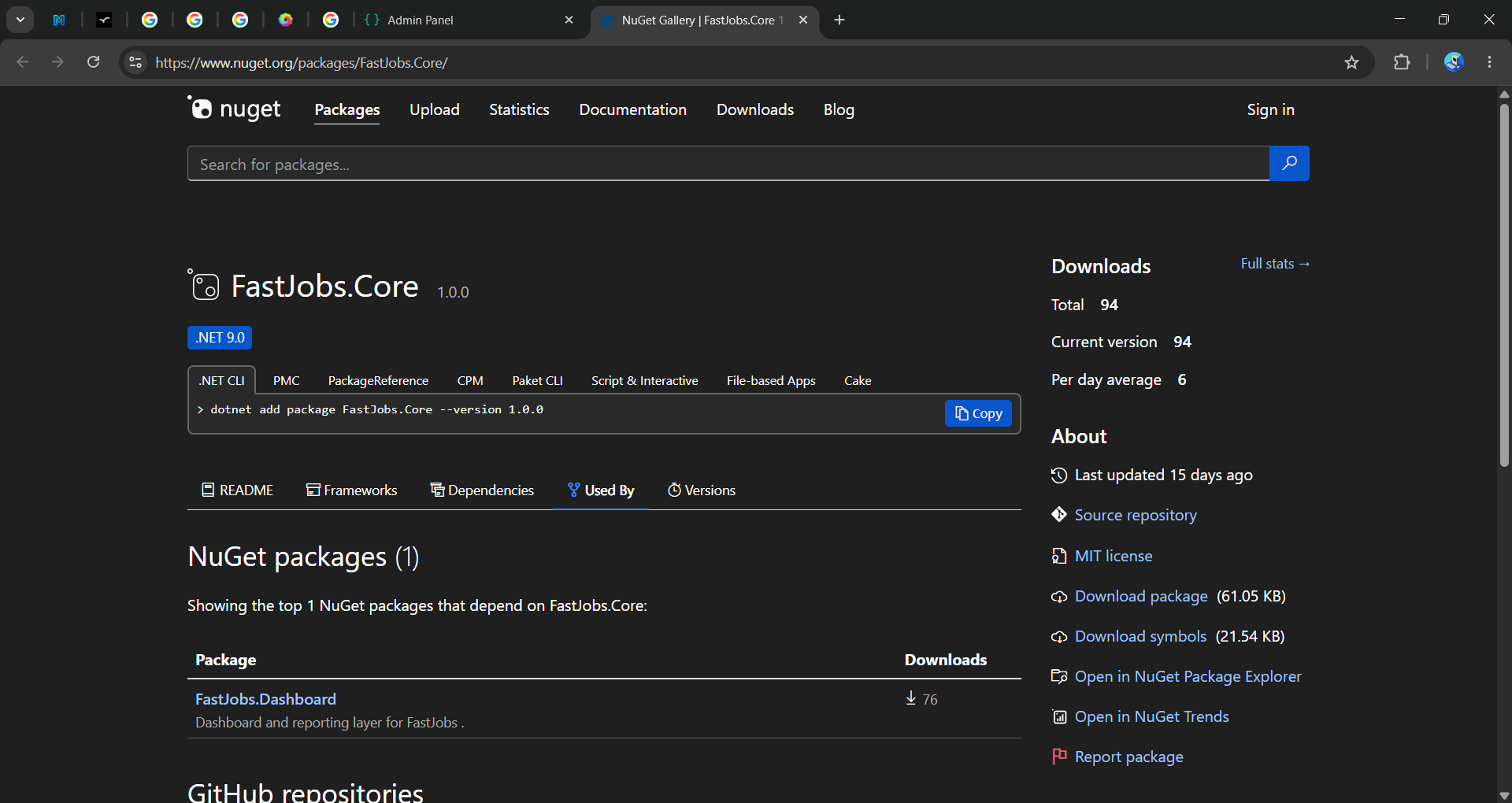Viewport: 1512px width, 803px height.
Task: Click the version 1.0.0 label
Action: pos(453,292)
